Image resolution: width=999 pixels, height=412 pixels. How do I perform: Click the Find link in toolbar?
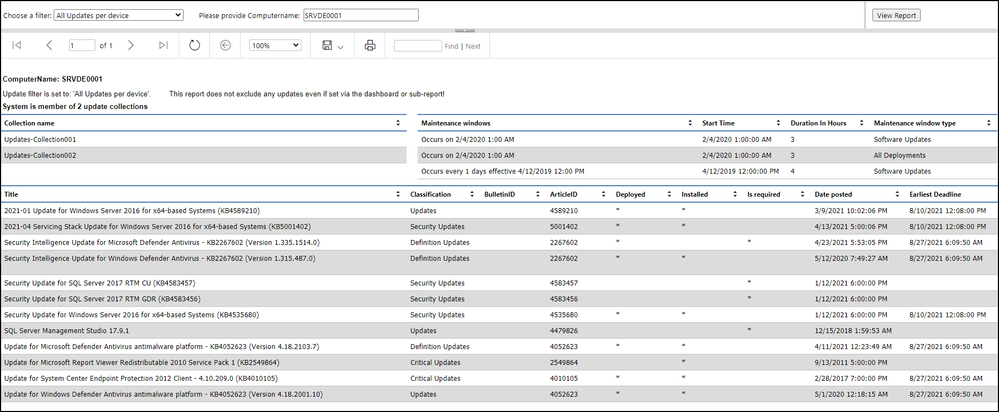[451, 46]
